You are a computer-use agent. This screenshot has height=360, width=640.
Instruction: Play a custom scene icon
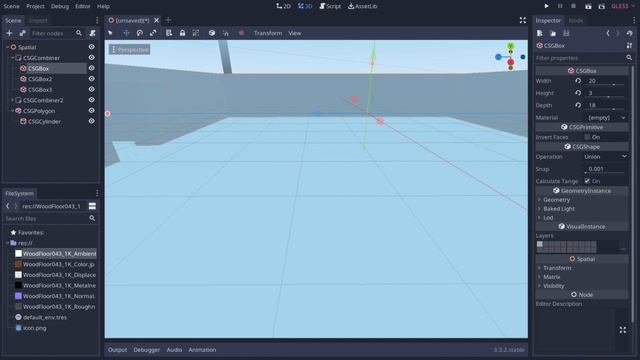click(602, 6)
